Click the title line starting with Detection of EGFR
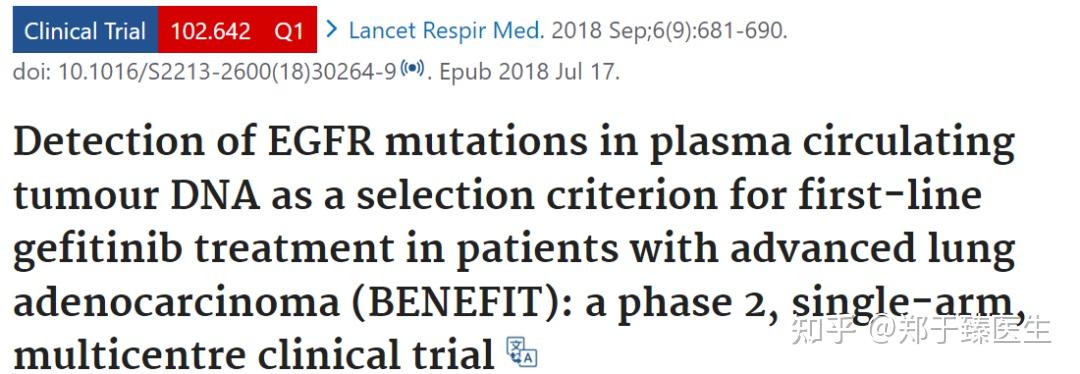1080x374 pixels. pos(514,142)
